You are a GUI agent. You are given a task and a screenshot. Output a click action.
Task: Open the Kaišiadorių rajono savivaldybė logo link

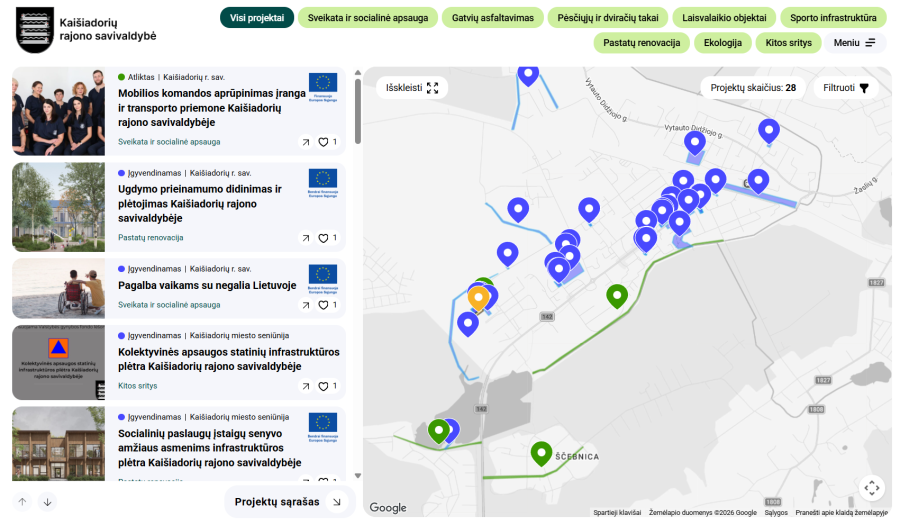[x=86, y=30]
